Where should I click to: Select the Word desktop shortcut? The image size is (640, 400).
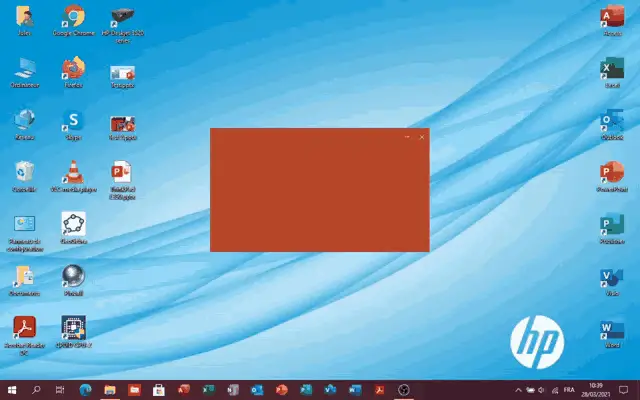pos(611,328)
